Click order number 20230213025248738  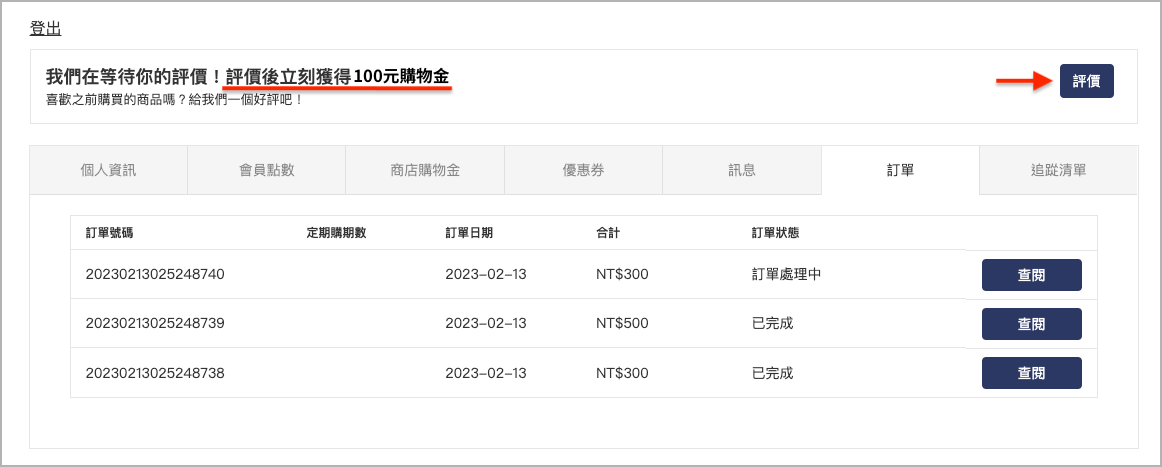[155, 373]
